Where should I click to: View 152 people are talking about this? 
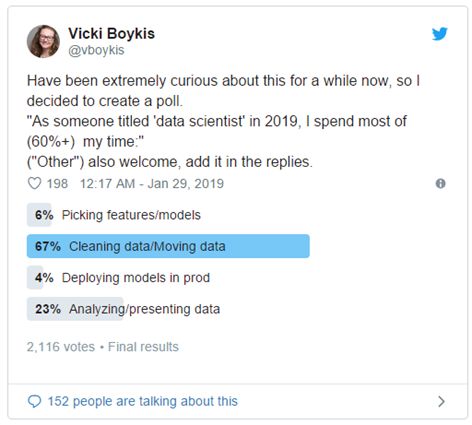[143, 401]
